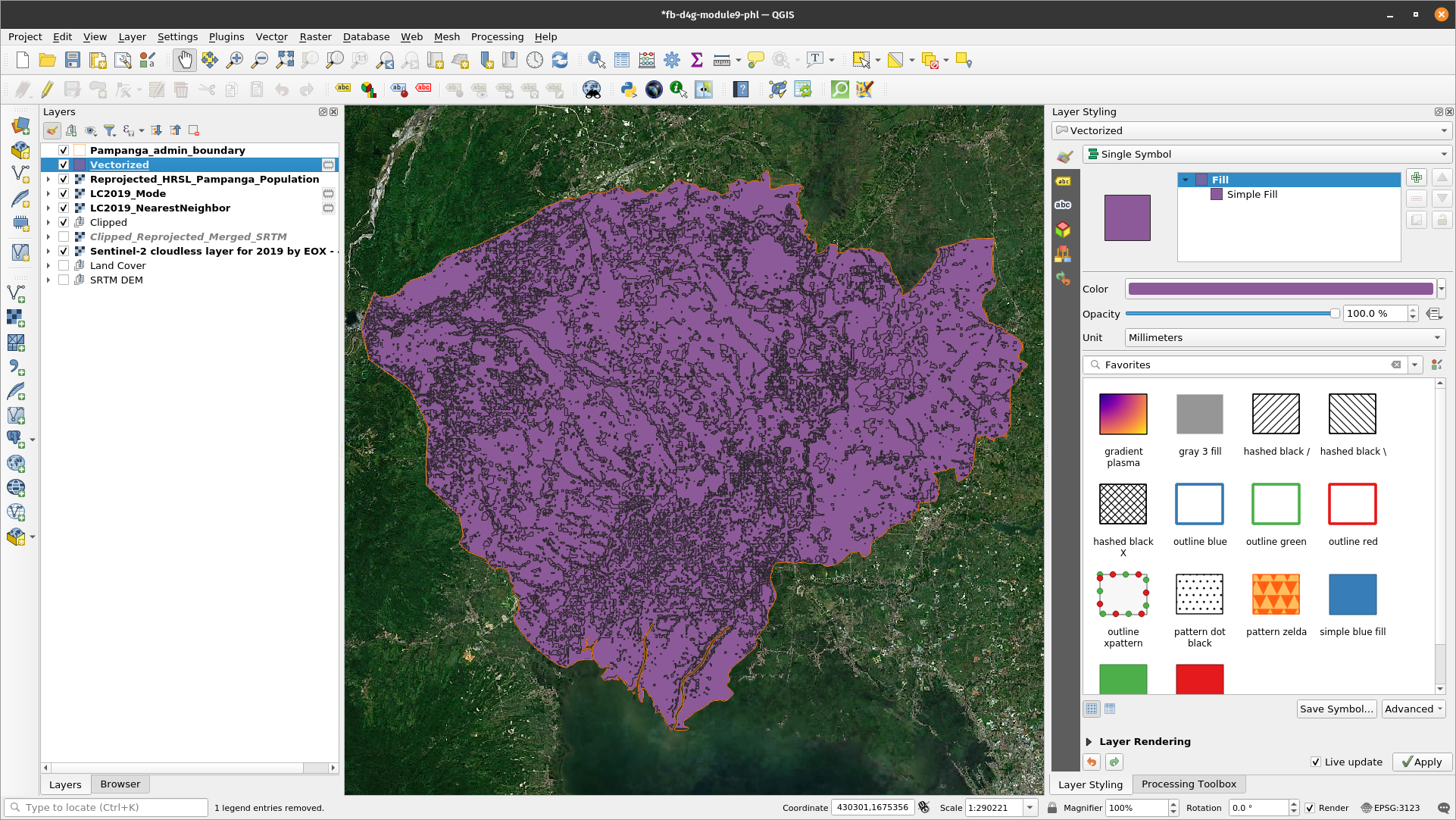Toggle visibility of Vectorized layer
This screenshot has width=1456, height=820.
[63, 164]
